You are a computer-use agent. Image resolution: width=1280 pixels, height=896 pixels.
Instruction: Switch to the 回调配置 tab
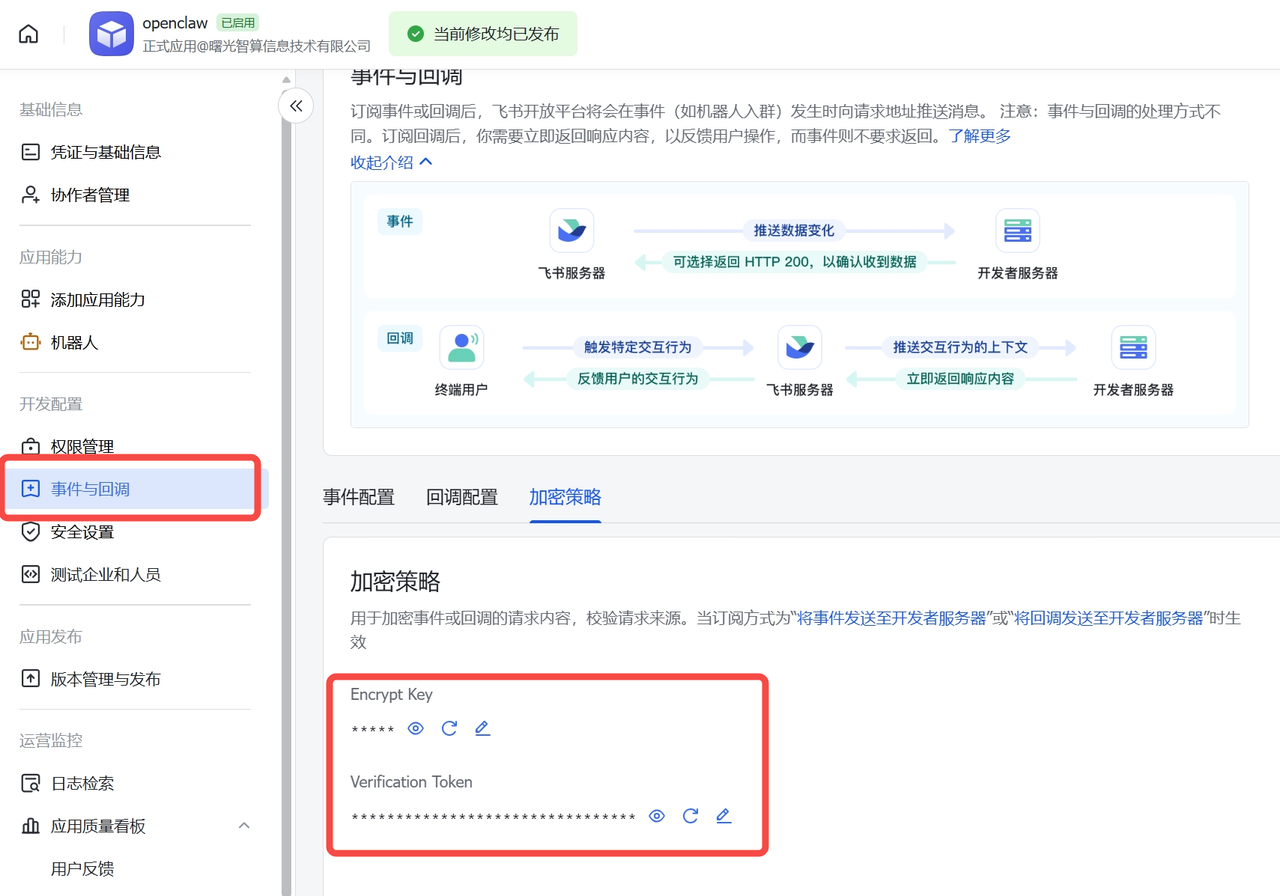pyautogui.click(x=462, y=497)
